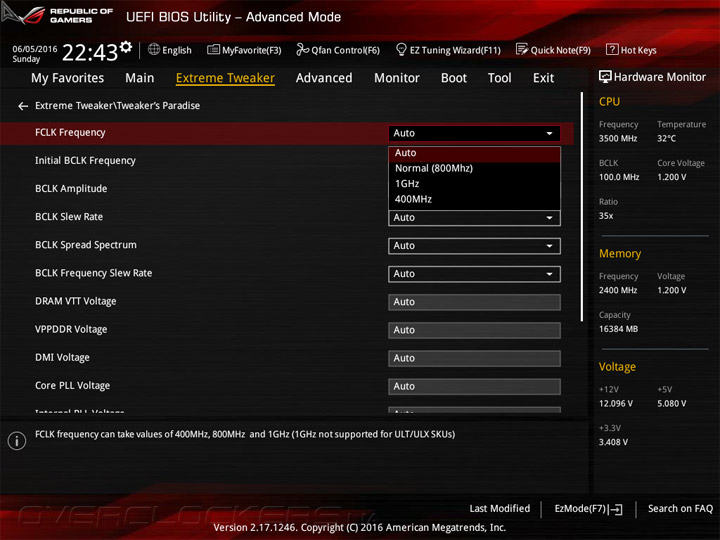The image size is (720, 540).
Task: Select the 1GHz FCLK option
Action: click(x=474, y=184)
